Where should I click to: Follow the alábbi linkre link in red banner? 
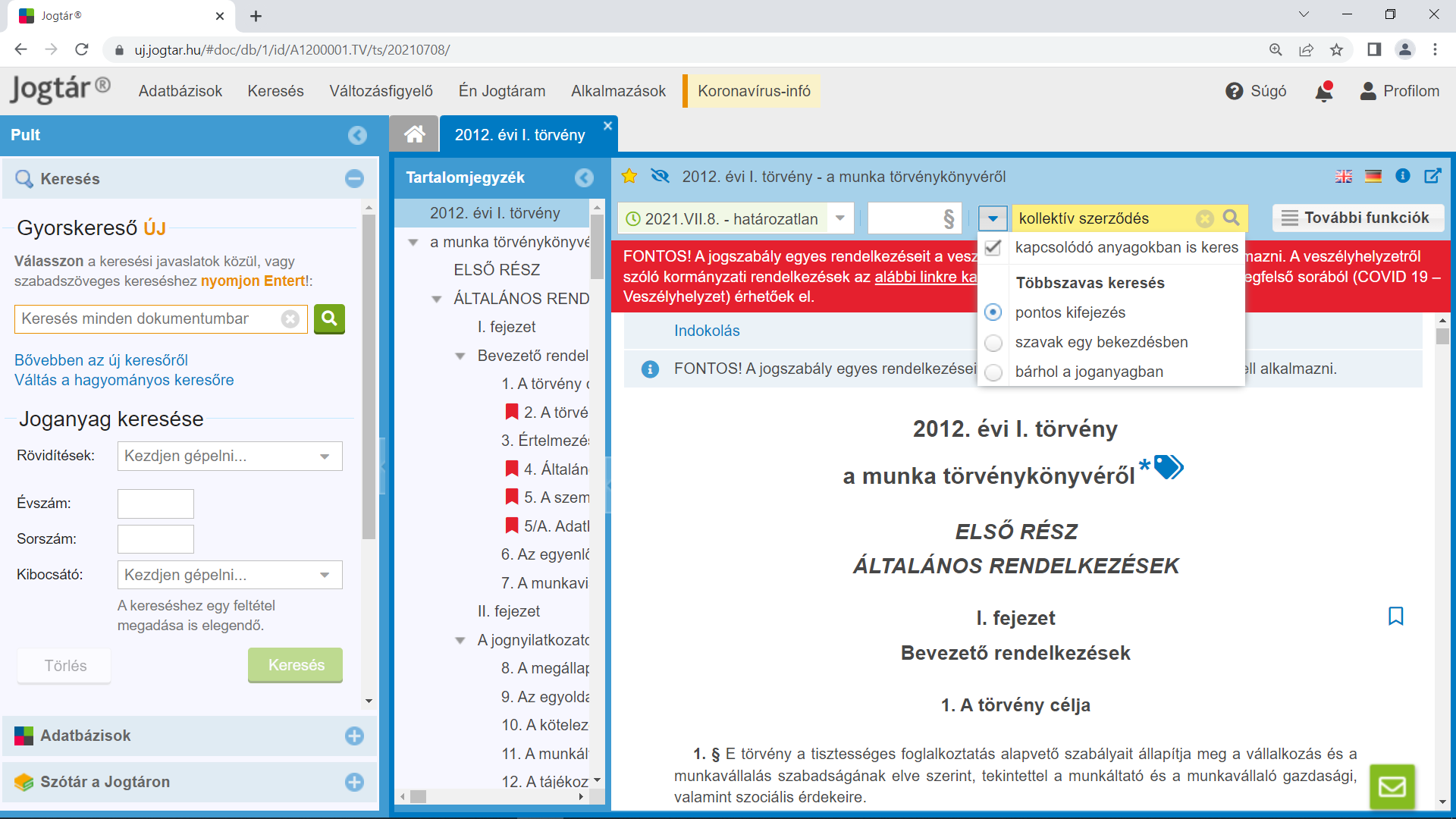926,277
